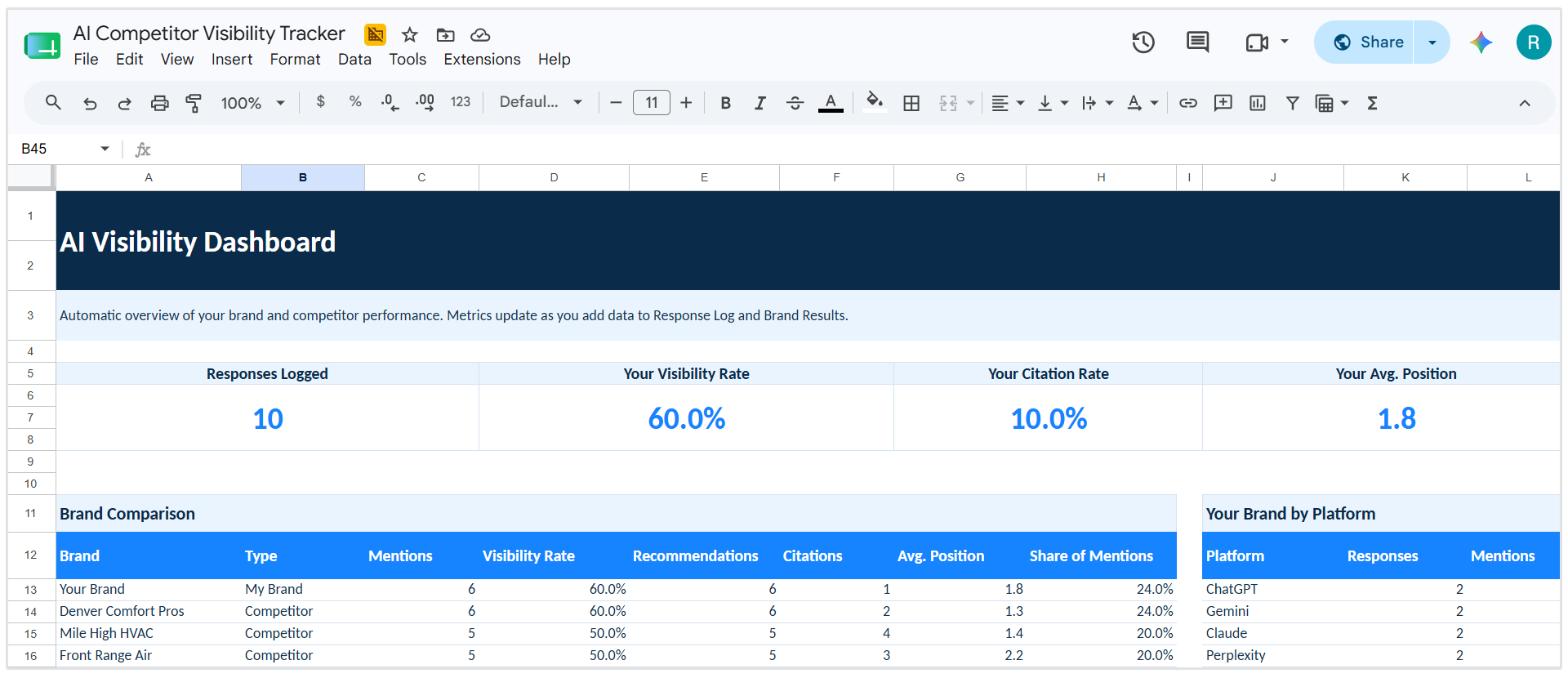
Task: Toggle strikethrough formatting
Action: click(795, 103)
